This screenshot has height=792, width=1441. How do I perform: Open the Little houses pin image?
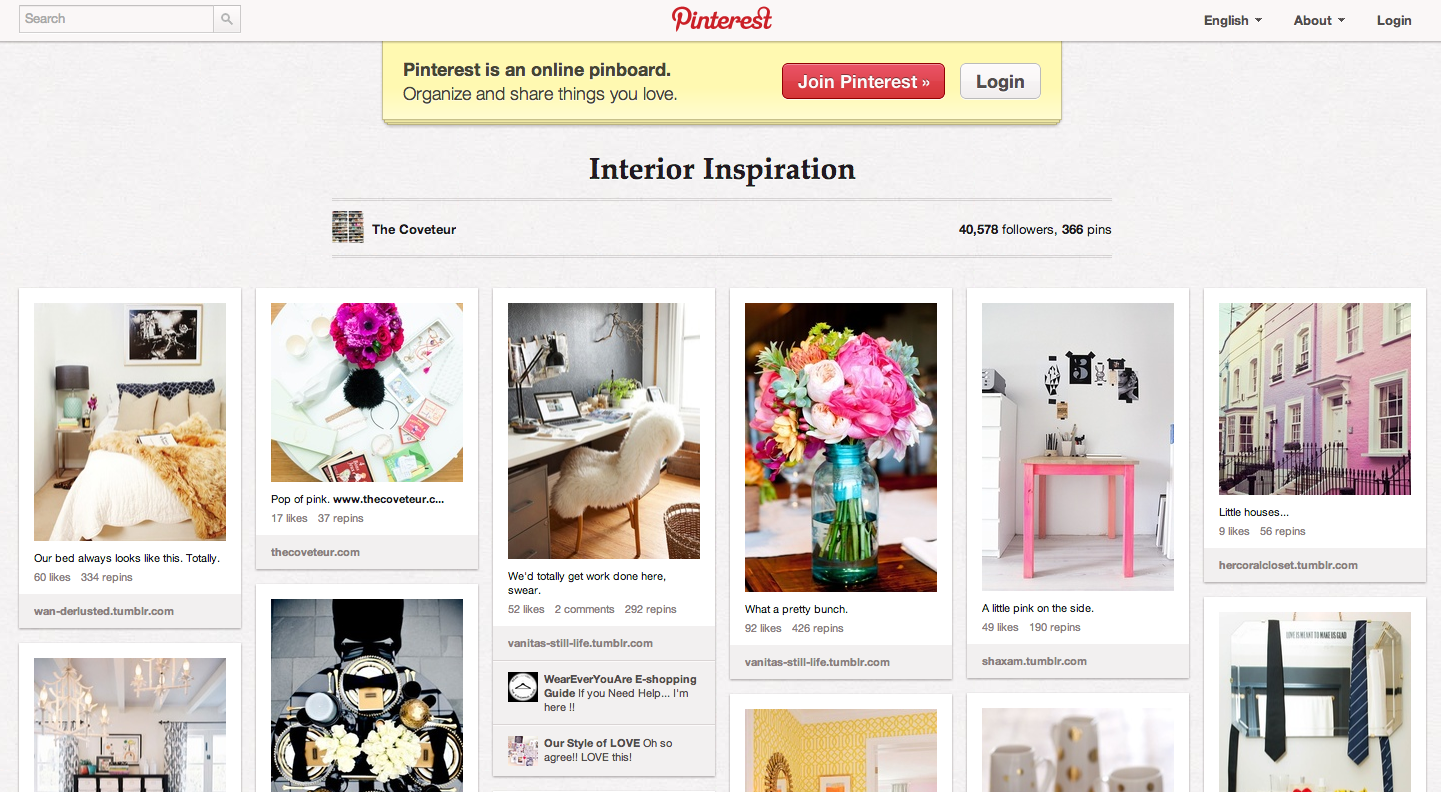(x=1315, y=399)
